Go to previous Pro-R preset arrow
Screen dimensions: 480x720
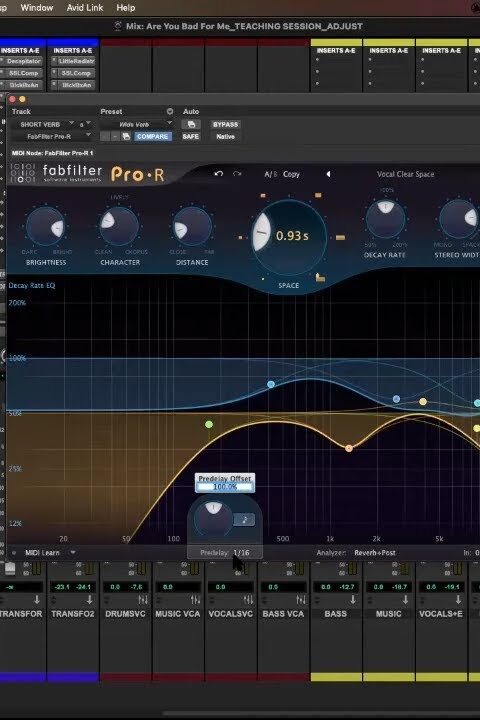point(328,174)
